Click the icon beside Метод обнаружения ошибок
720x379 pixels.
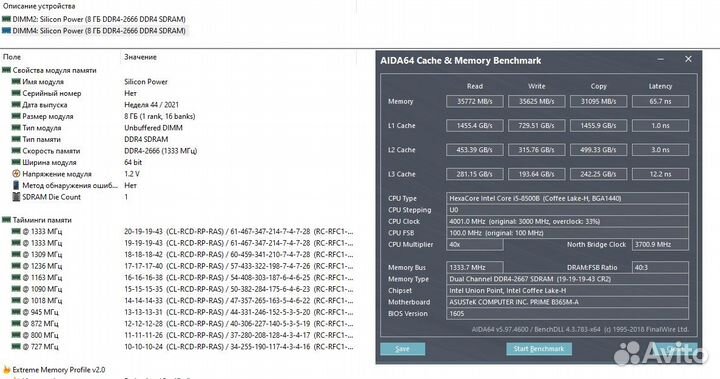point(16,185)
